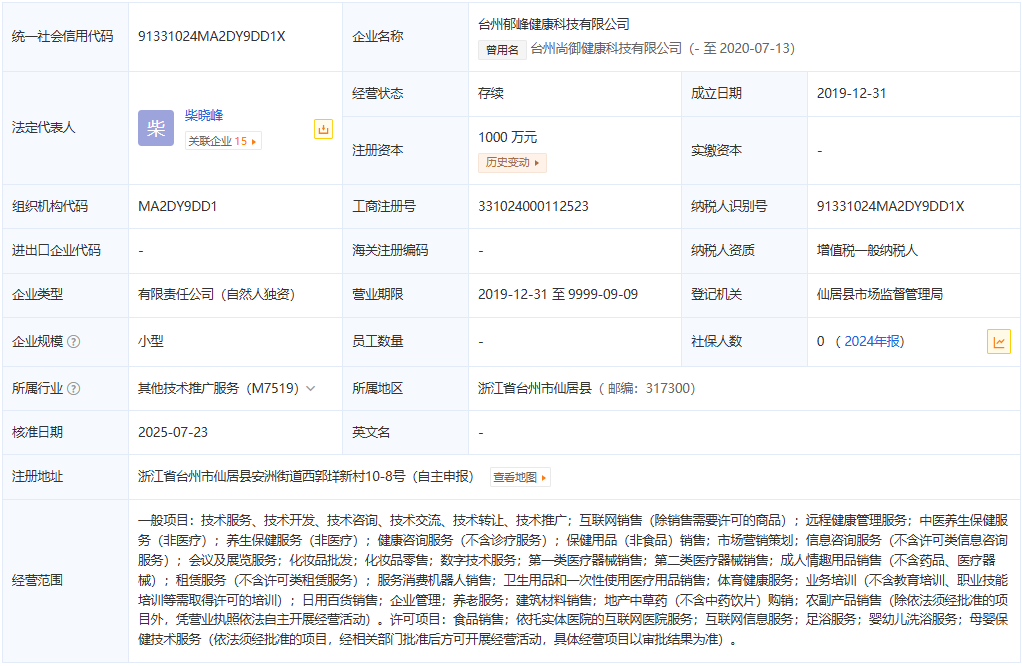
Task: Click the orange share icon beside 柴晓峰
Action: 323,129
